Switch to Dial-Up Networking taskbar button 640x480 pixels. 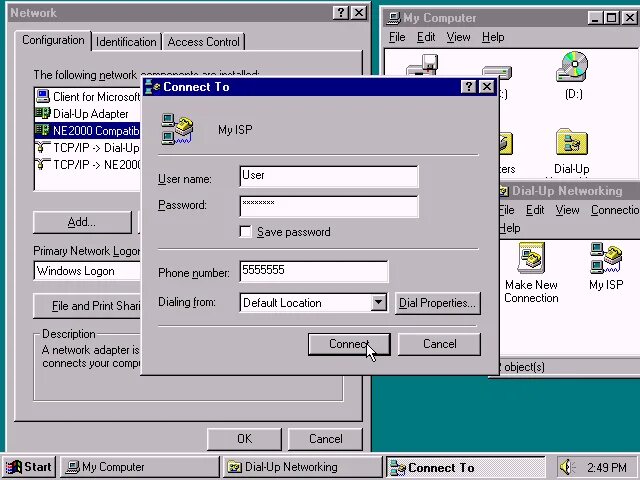[x=302, y=467]
